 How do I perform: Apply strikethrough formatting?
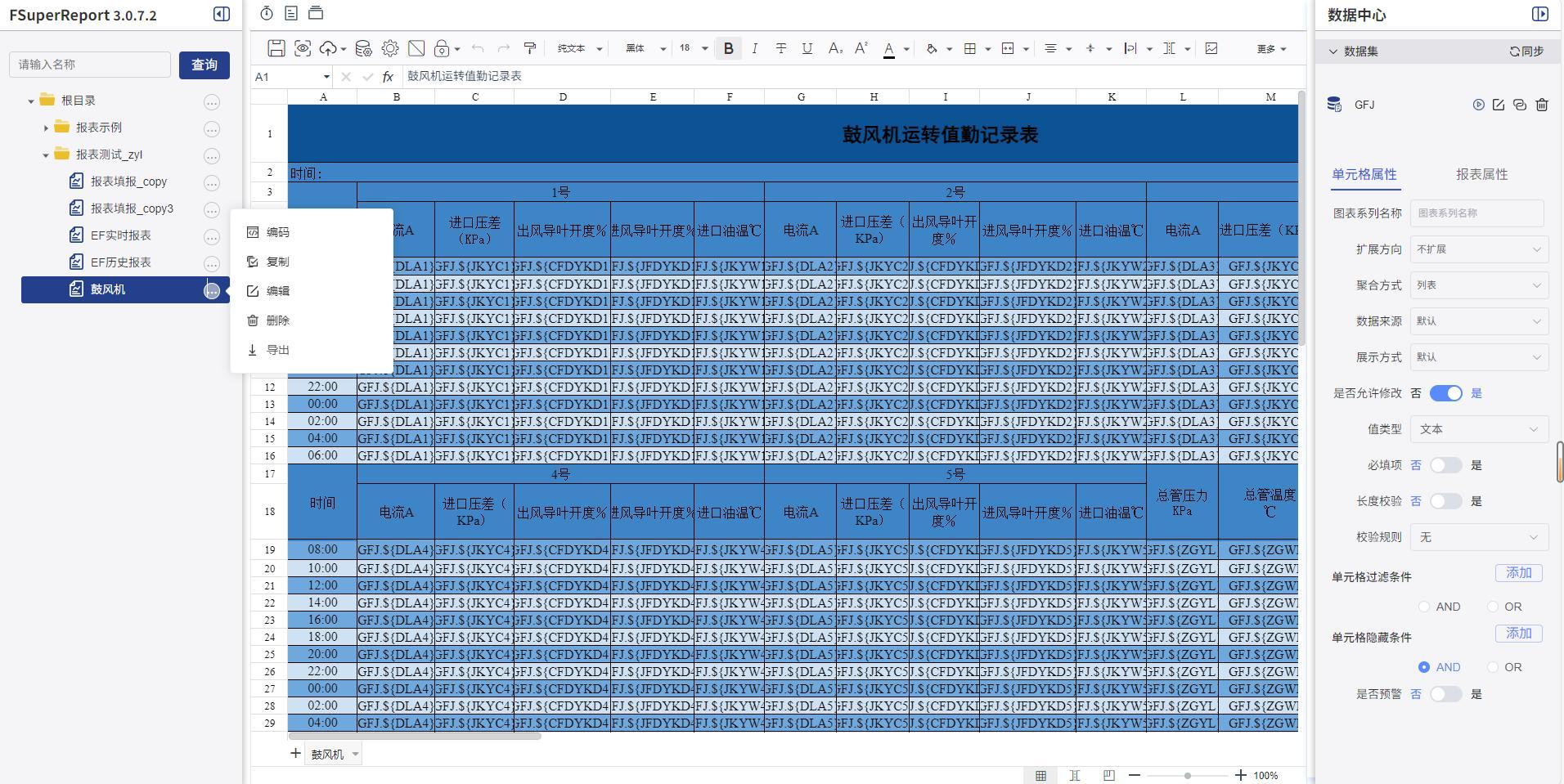(781, 49)
